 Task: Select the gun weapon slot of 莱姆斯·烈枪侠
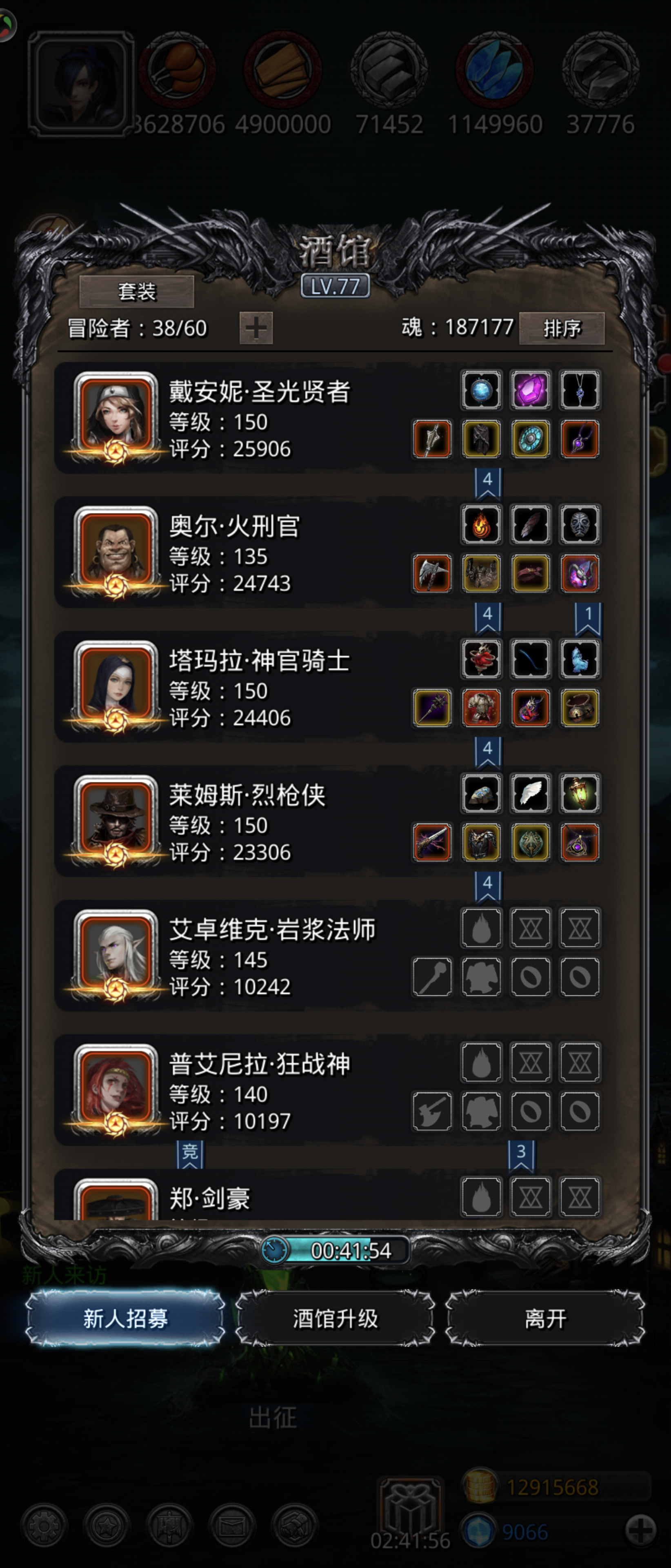[432, 842]
